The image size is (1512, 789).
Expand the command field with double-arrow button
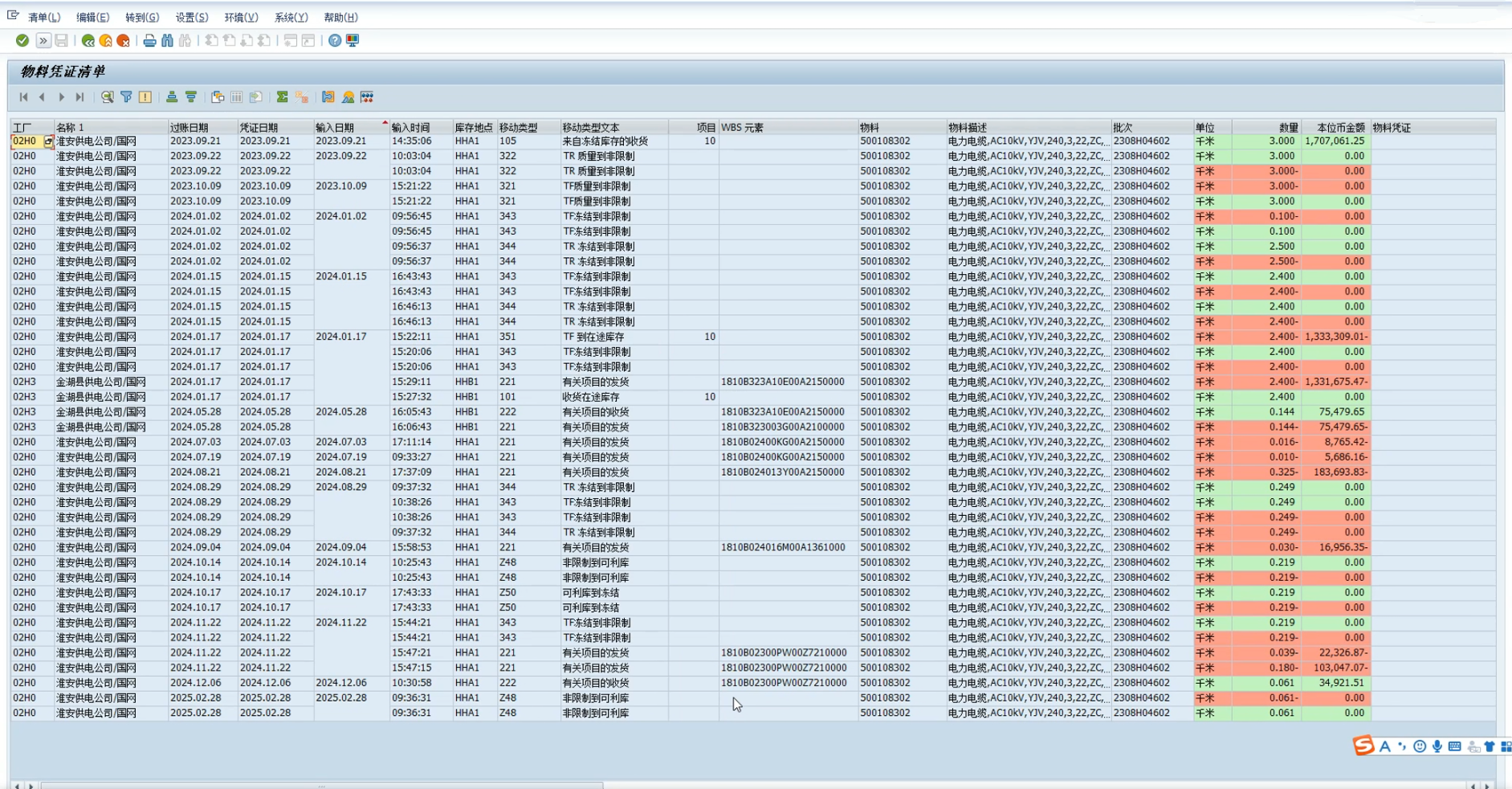tap(43, 40)
